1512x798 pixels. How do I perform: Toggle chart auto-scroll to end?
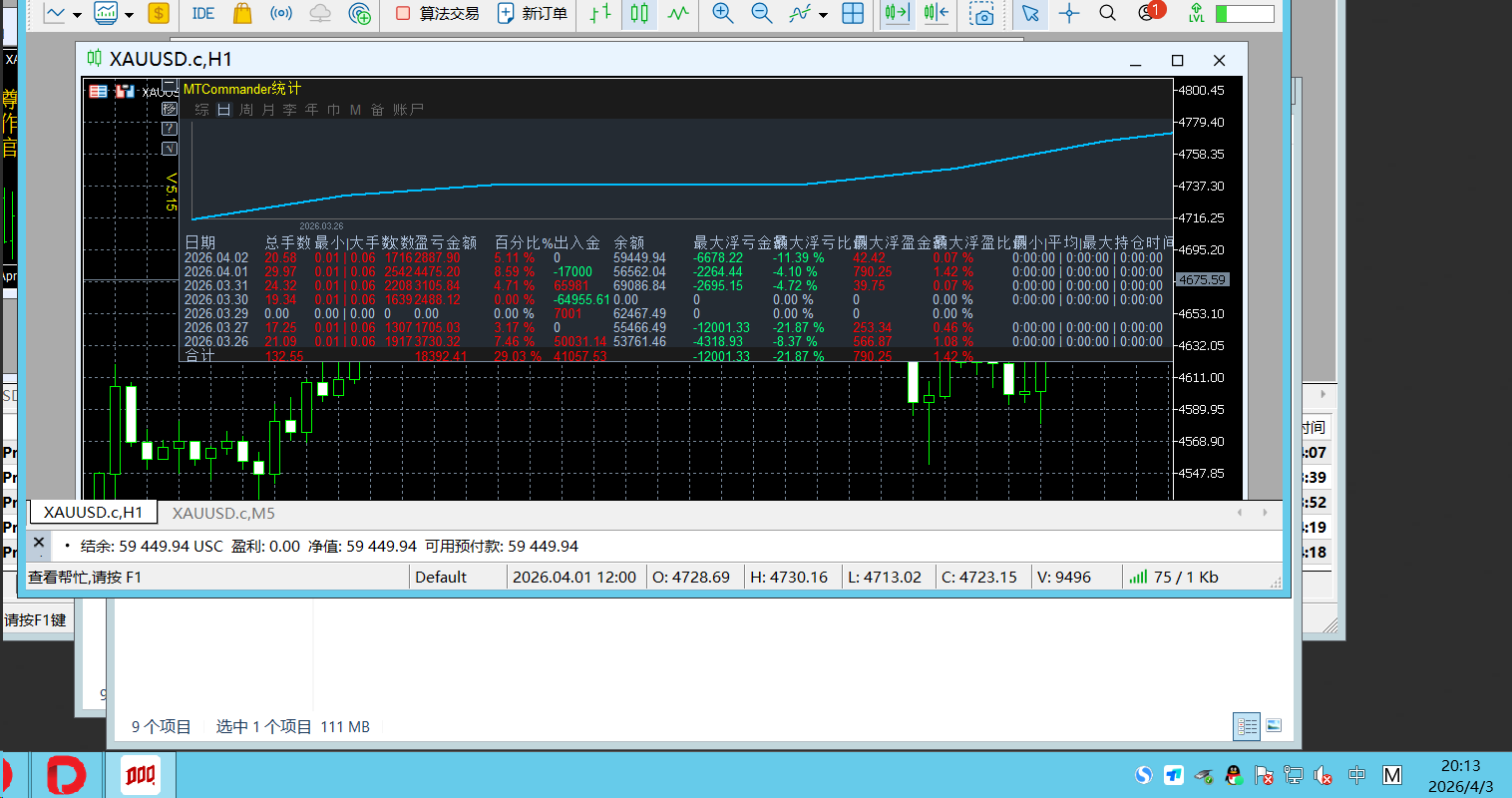[897, 13]
